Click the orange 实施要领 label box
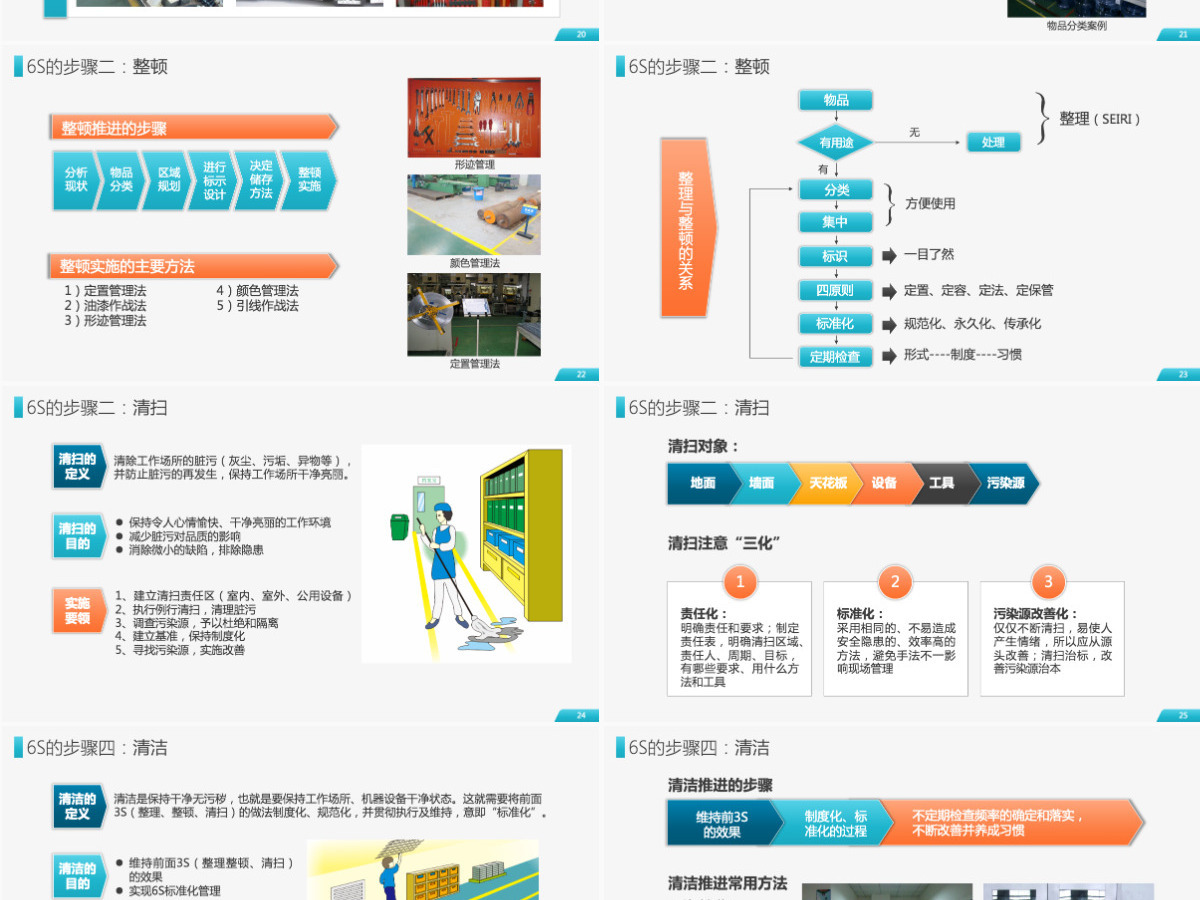The width and height of the screenshot is (1200, 900). (78, 610)
